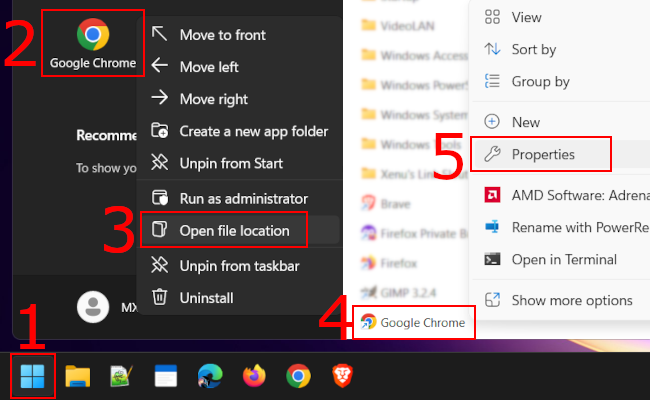Open the Sort by submenu
This screenshot has width=650, height=400.
click(x=561, y=49)
